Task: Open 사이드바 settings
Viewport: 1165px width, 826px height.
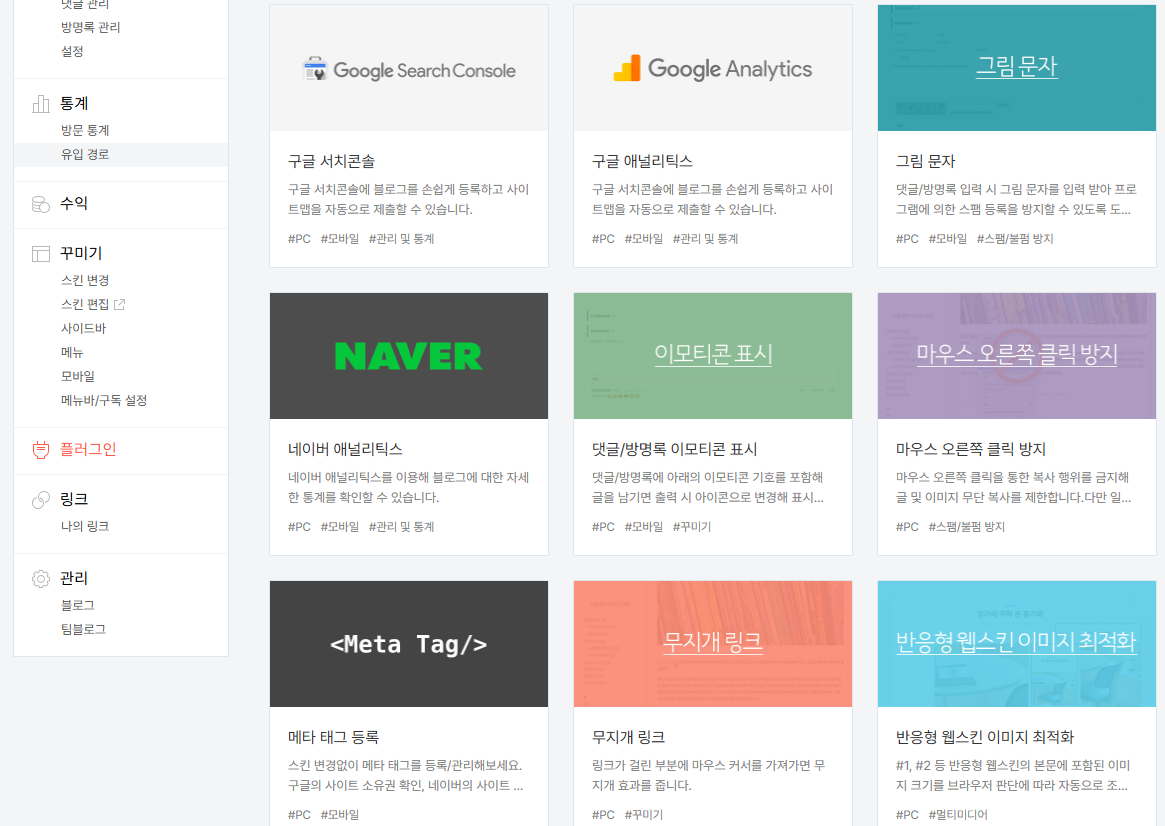Action: click(84, 328)
